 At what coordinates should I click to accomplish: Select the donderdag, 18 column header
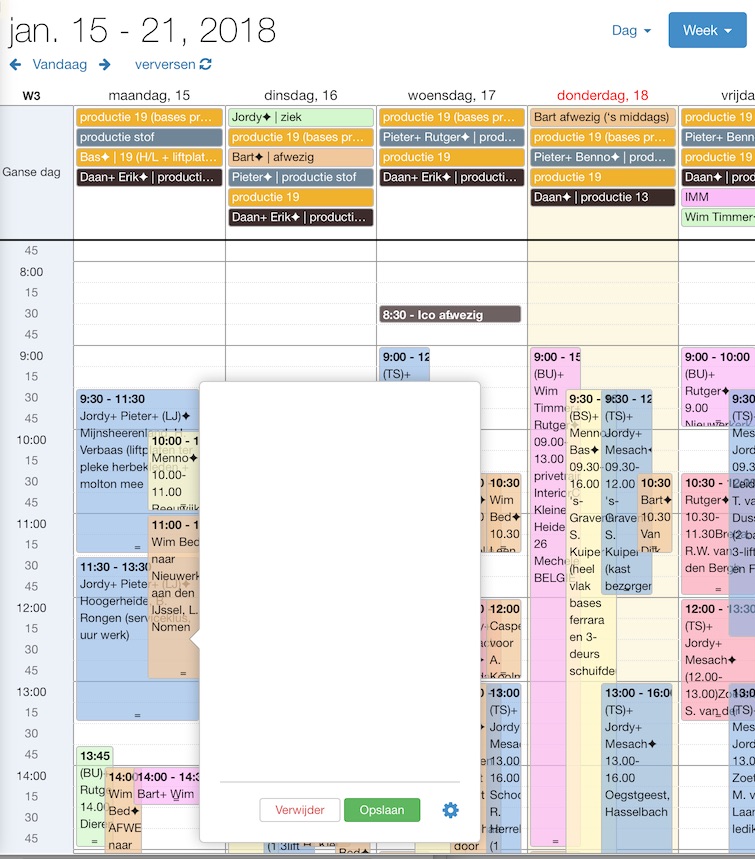click(603, 95)
